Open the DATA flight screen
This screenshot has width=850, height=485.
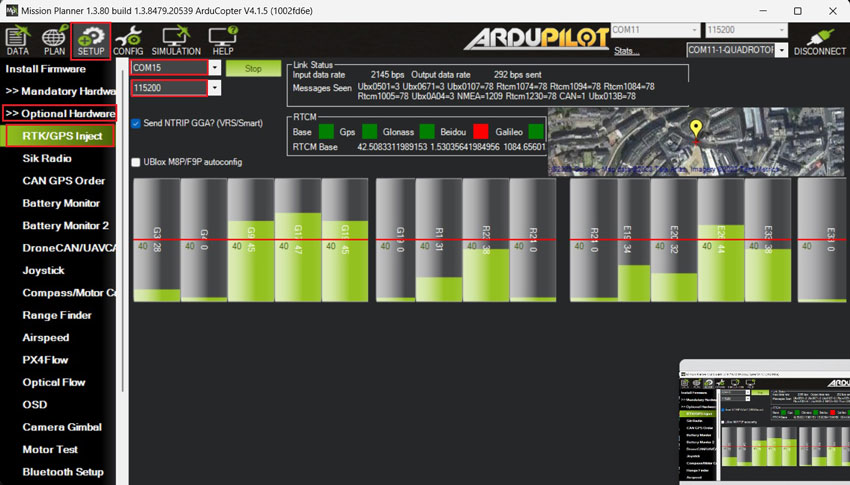tap(17, 41)
